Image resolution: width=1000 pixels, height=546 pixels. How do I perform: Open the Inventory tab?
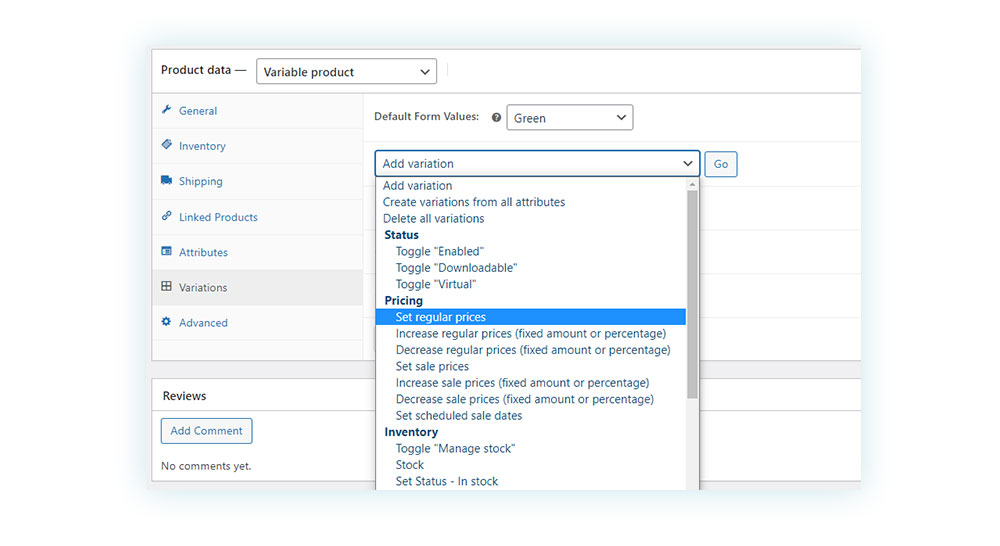[202, 146]
